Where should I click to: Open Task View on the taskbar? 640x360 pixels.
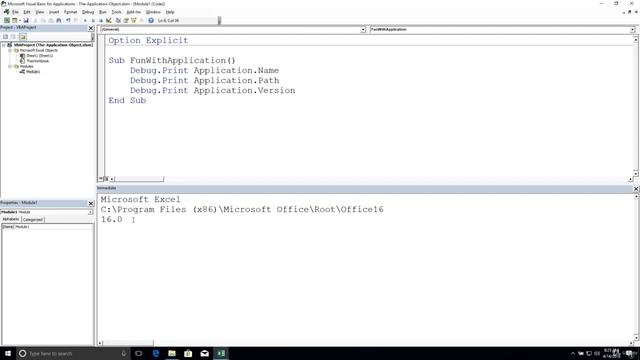point(139,353)
